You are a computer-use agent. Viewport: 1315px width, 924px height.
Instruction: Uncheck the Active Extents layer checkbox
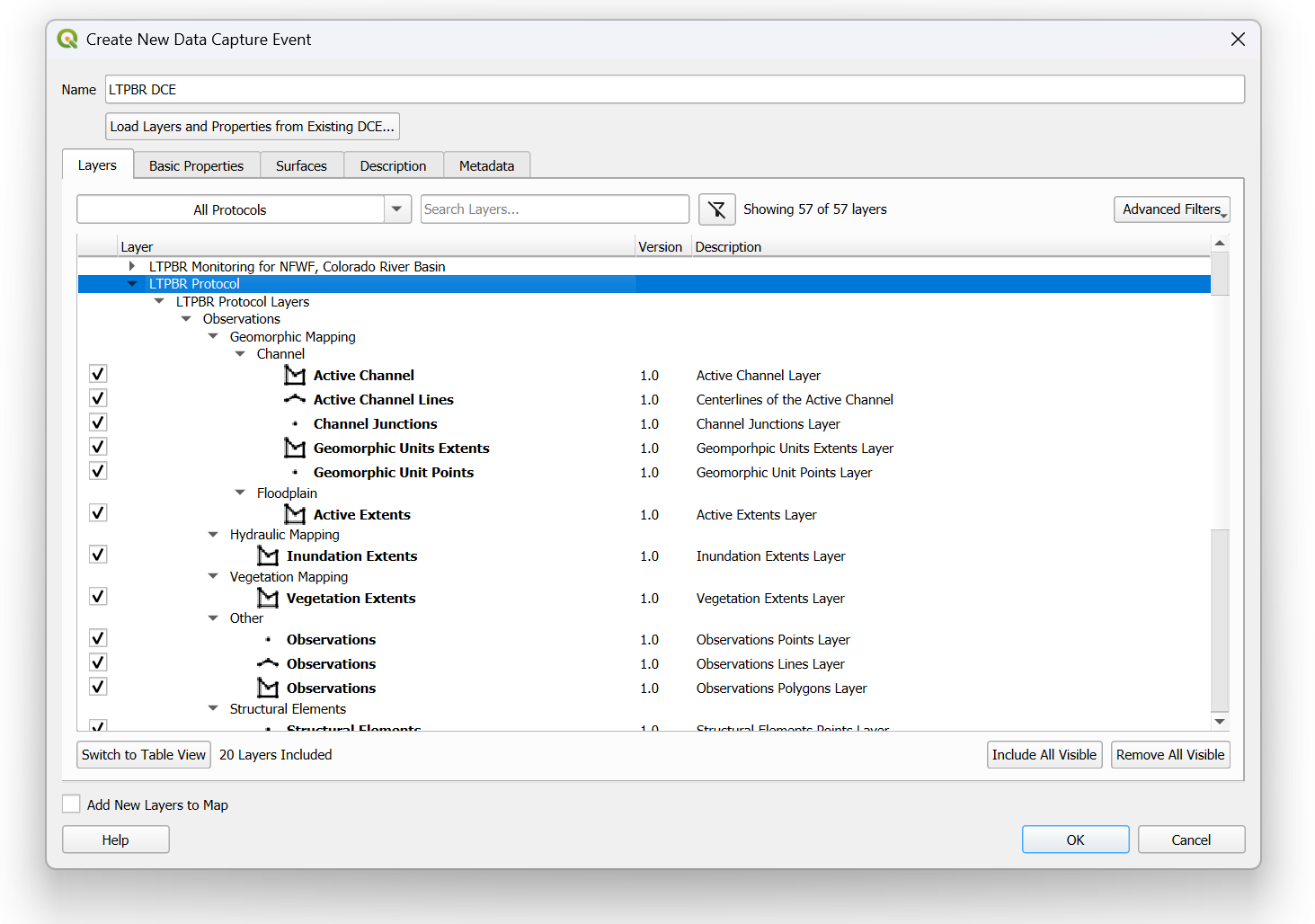(98, 513)
